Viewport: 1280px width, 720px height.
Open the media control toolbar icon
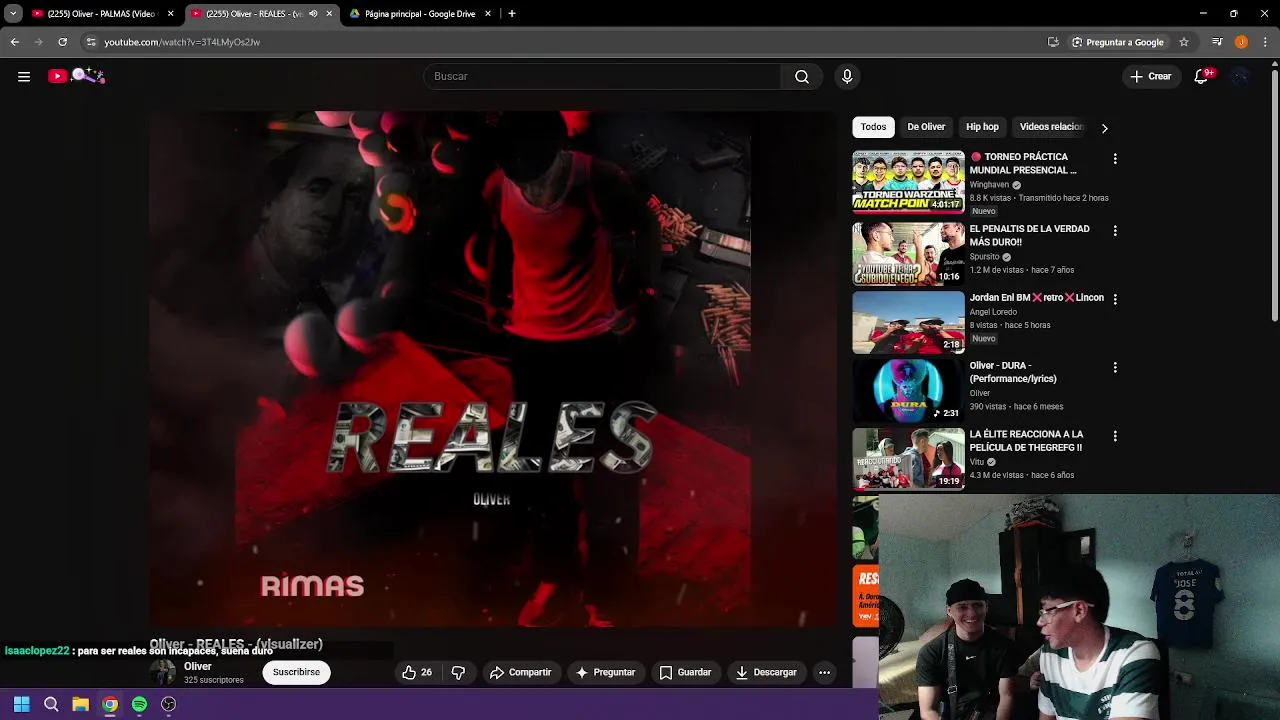coord(1217,42)
